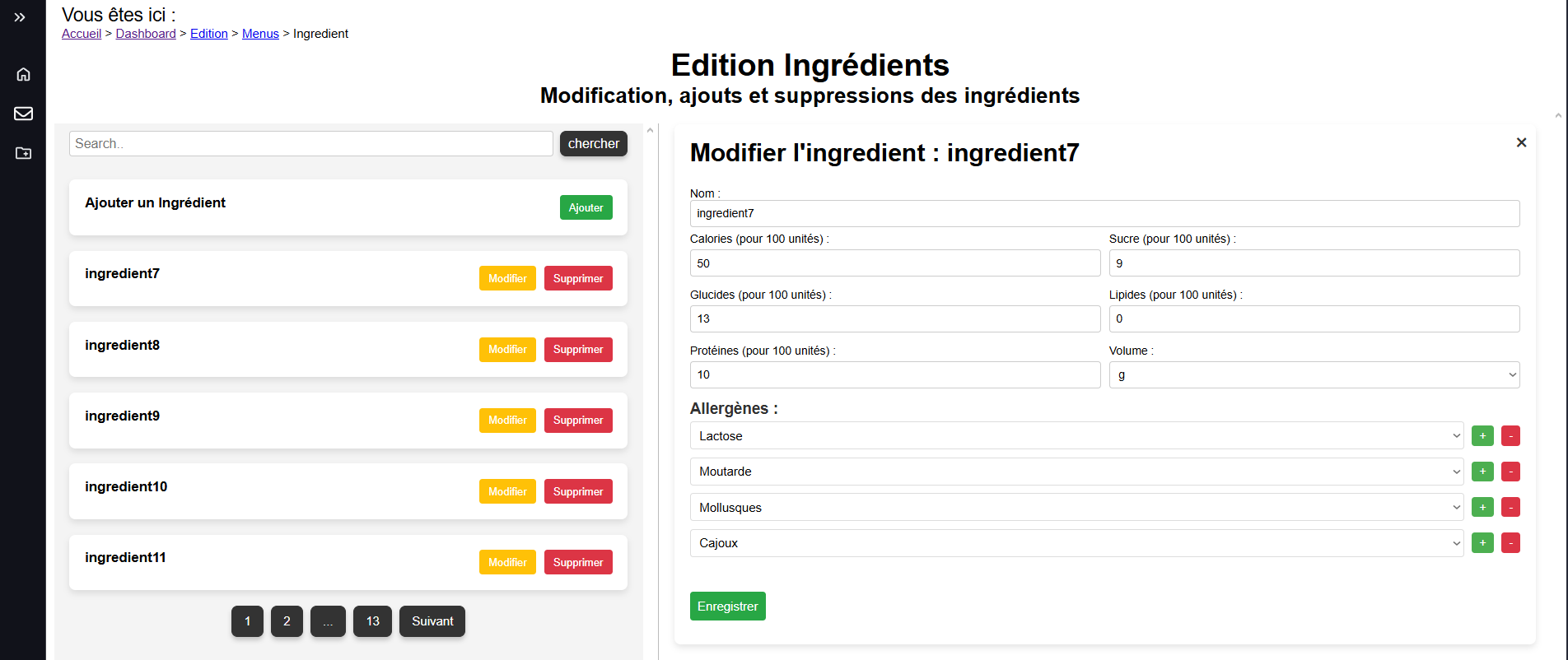Focus the ingredient Search field
The image size is (1568, 660).
coord(310,143)
